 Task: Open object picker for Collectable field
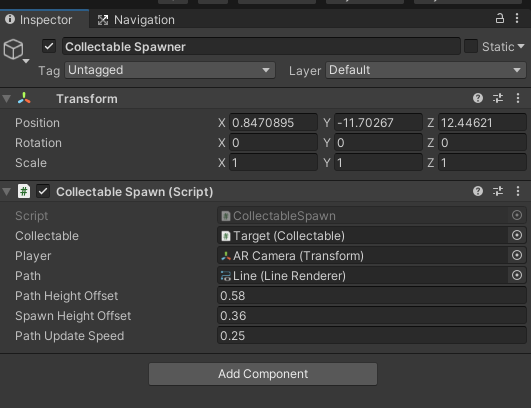click(517, 235)
